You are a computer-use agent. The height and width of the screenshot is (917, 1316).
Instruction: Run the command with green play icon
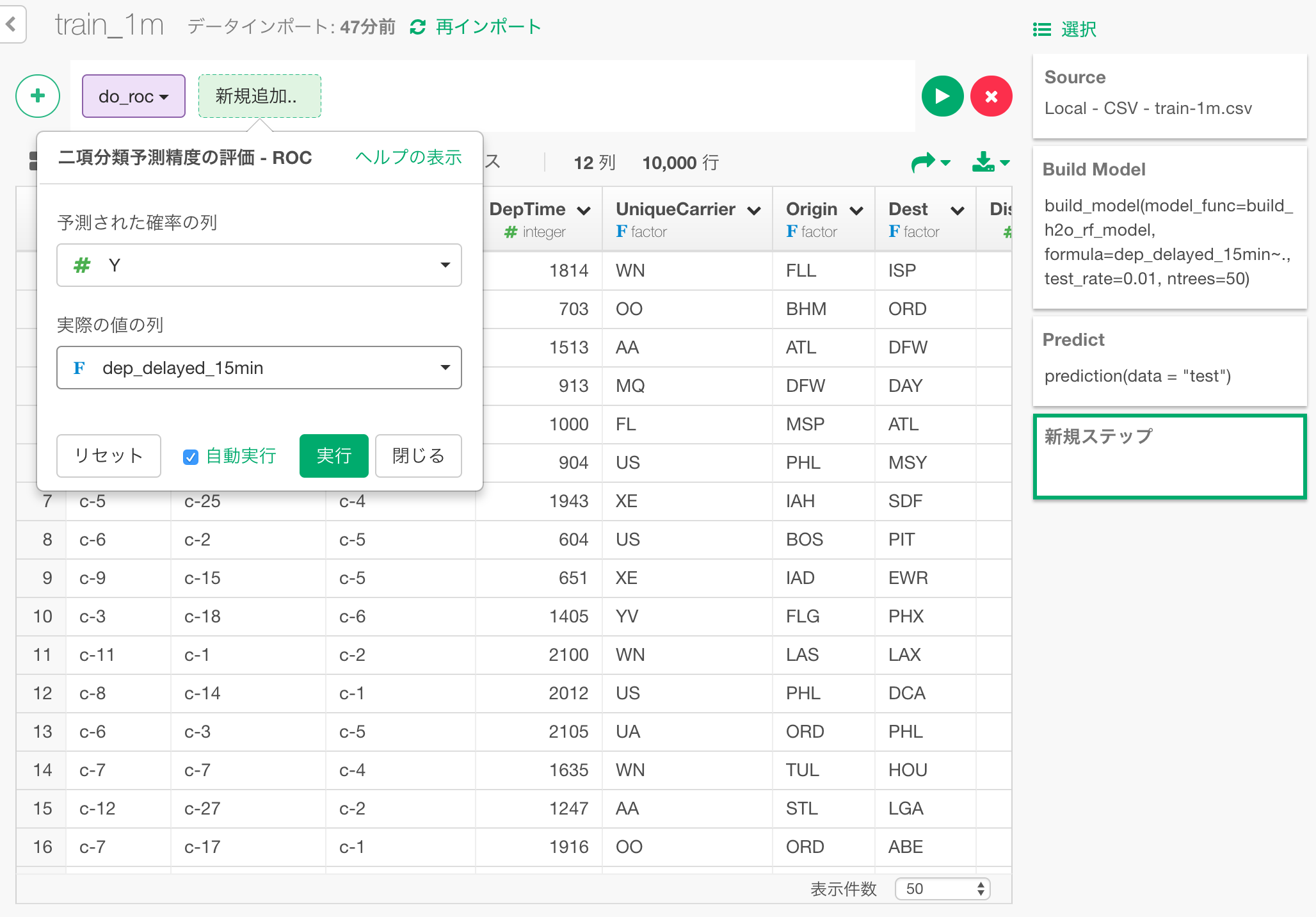click(942, 96)
